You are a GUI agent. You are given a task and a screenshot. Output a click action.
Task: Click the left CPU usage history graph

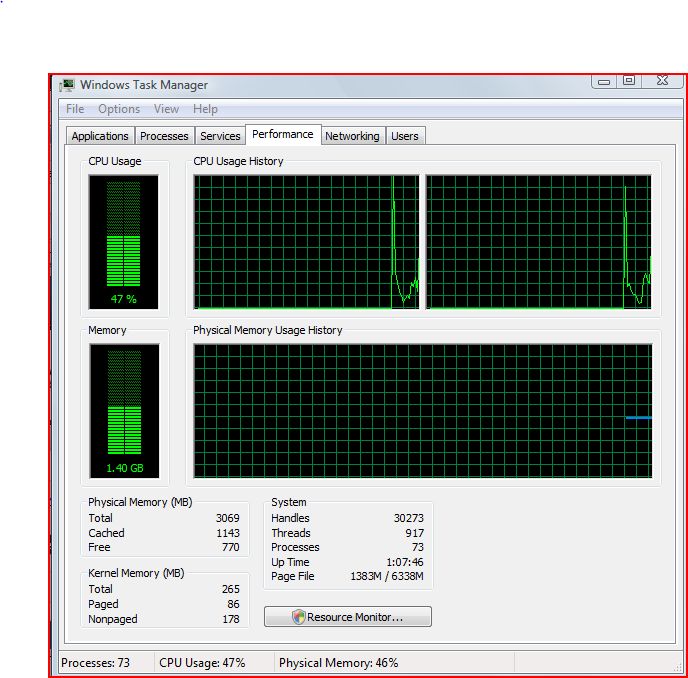(x=306, y=242)
